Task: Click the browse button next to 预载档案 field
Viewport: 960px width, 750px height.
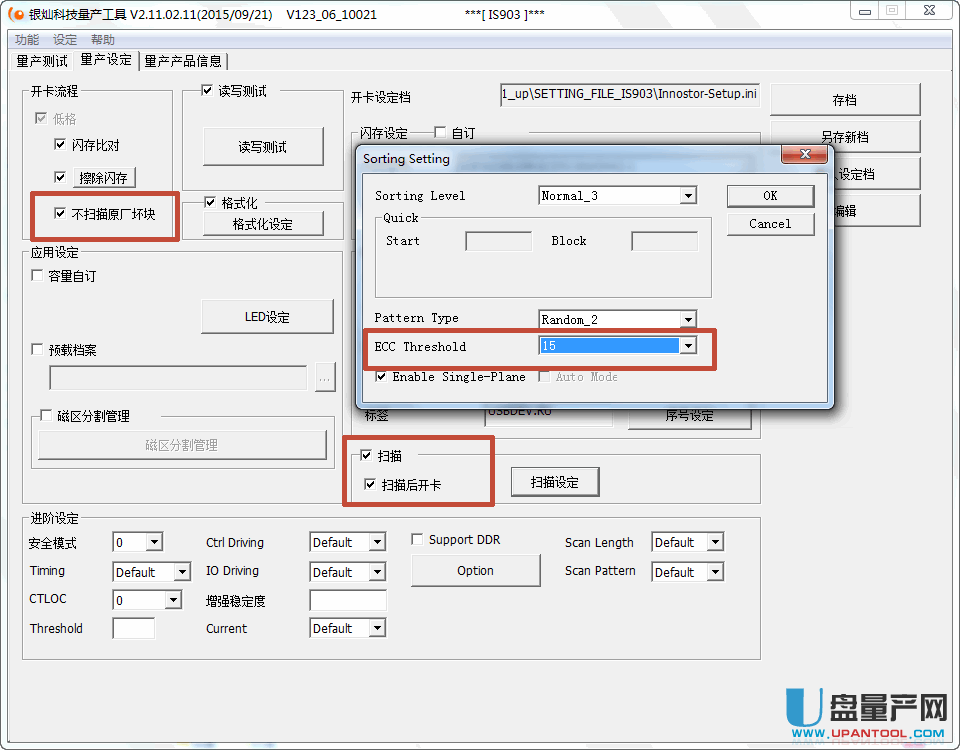Action: (324, 378)
